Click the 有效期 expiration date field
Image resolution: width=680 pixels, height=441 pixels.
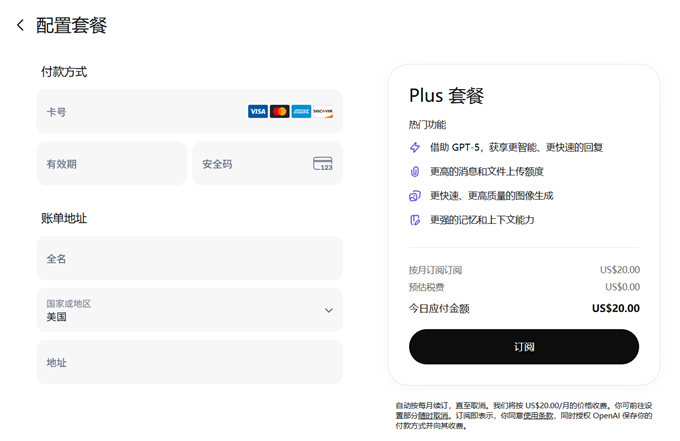tap(111, 164)
